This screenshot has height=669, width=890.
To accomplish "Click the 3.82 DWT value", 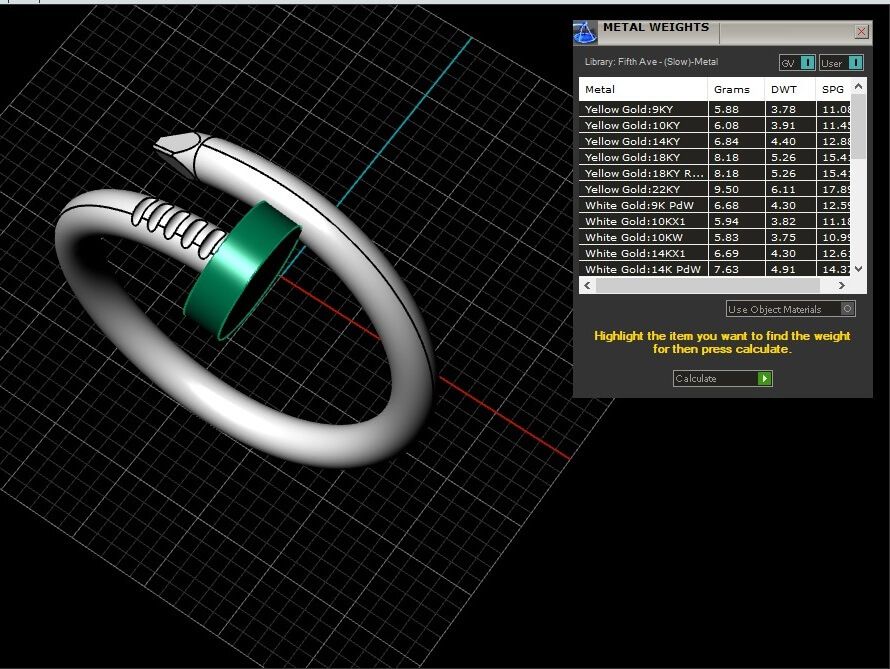I will pos(783,221).
